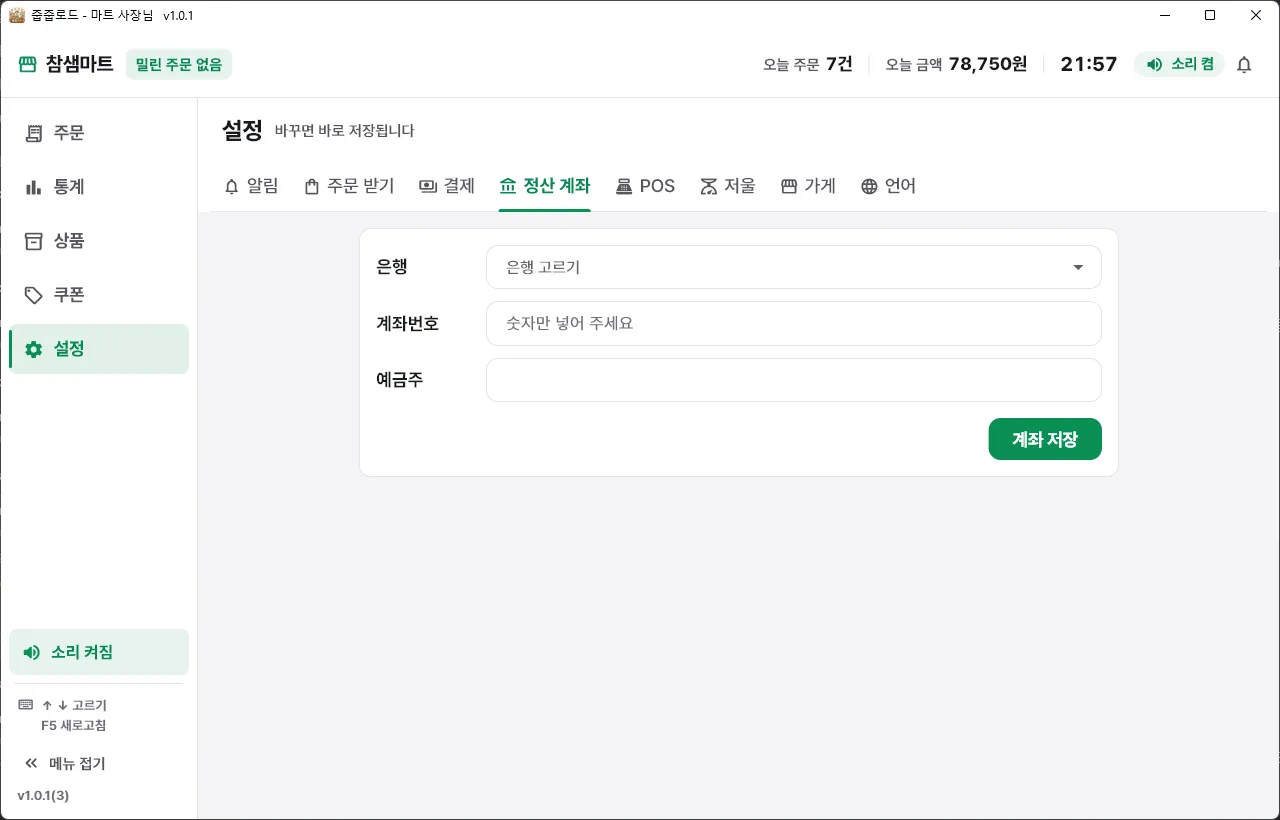Collapse sidebar with 메뉴 접기
Image resolution: width=1280 pixels, height=820 pixels.
coord(65,763)
